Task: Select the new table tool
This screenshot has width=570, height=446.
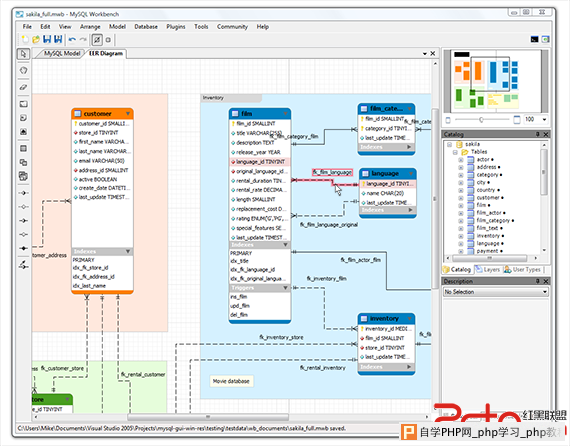Action: tap(24, 148)
